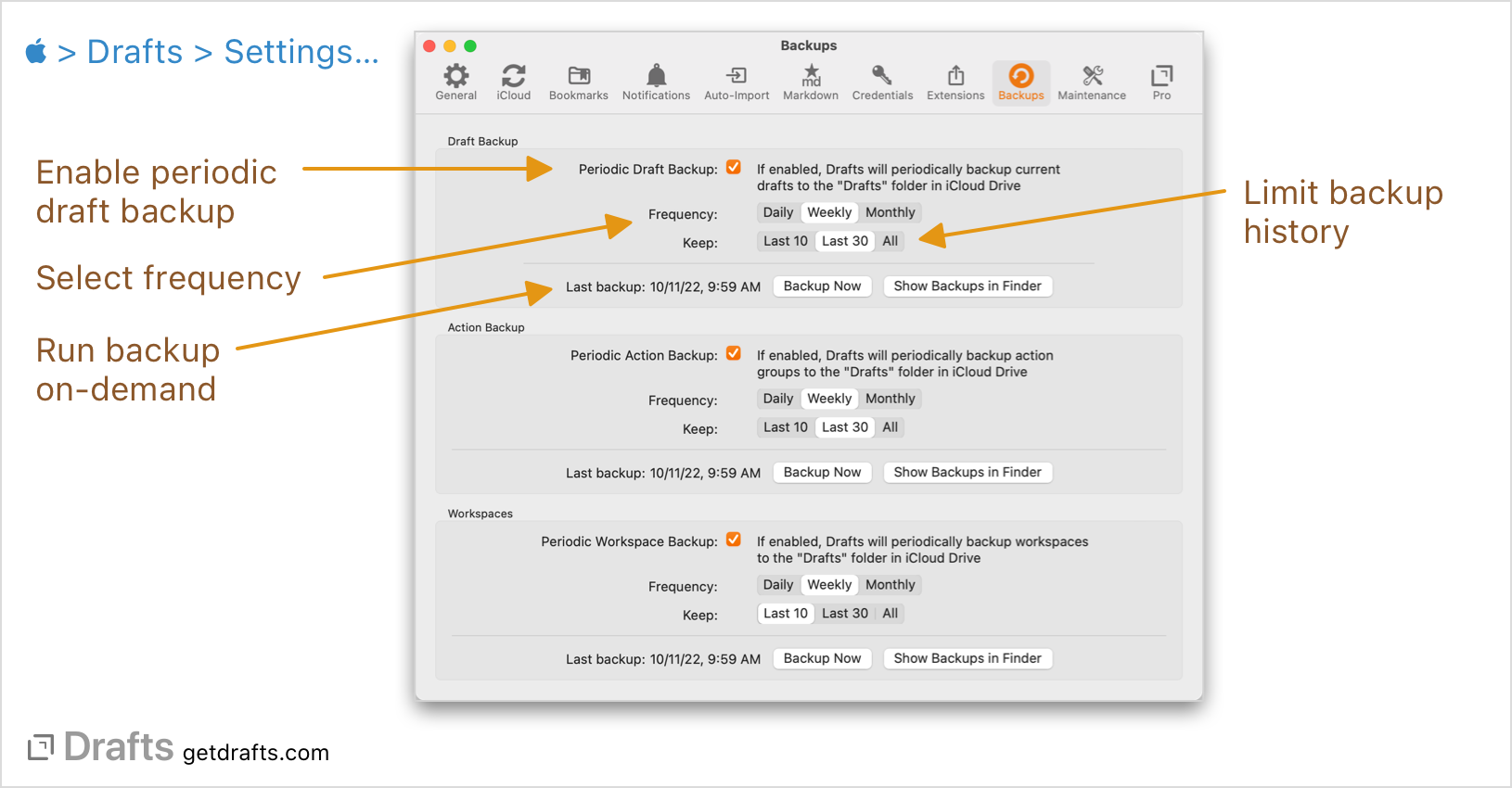Open the Credentials key tab
Screen dimensions: 1512x788
point(882,83)
